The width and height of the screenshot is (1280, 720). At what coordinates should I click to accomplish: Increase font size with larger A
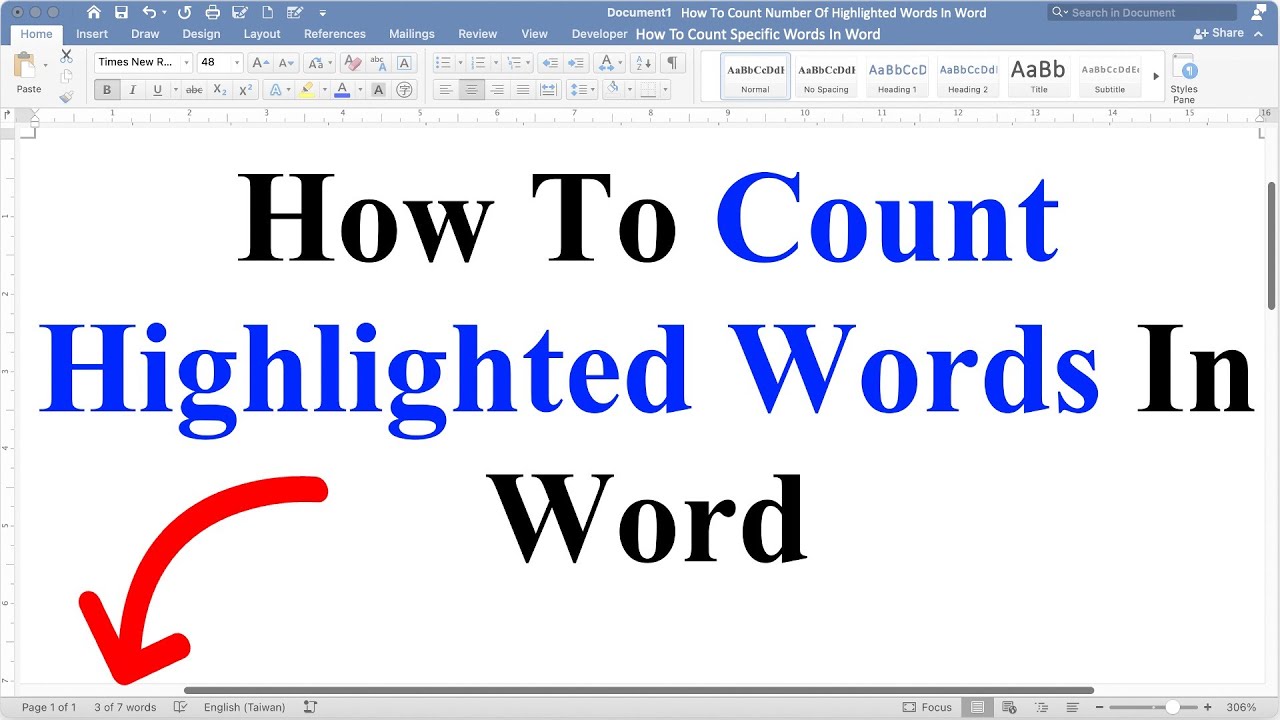(260, 62)
